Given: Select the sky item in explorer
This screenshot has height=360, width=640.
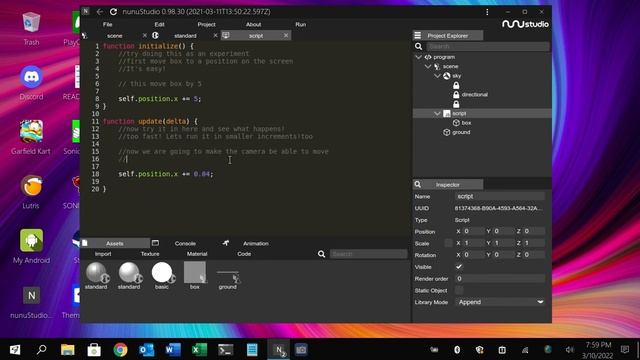Looking at the screenshot, I should pyautogui.click(x=457, y=76).
